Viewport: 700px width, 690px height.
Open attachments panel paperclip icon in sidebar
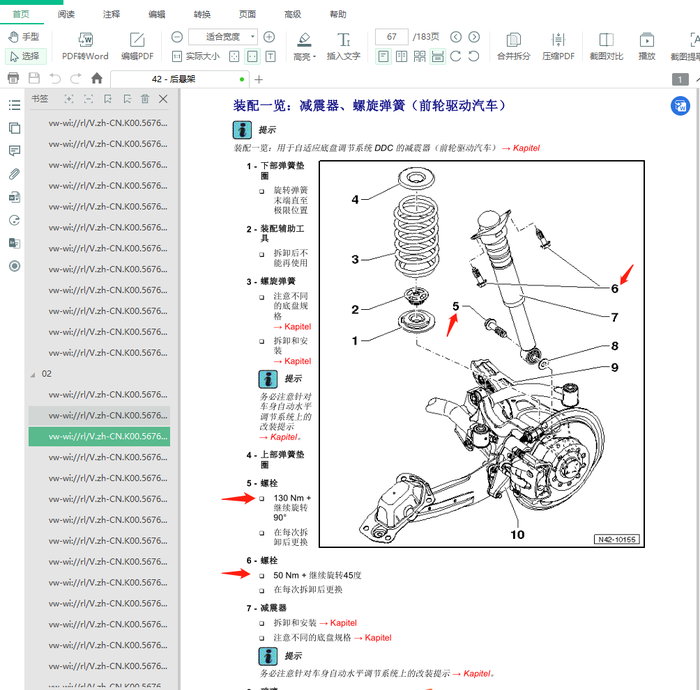click(14, 174)
